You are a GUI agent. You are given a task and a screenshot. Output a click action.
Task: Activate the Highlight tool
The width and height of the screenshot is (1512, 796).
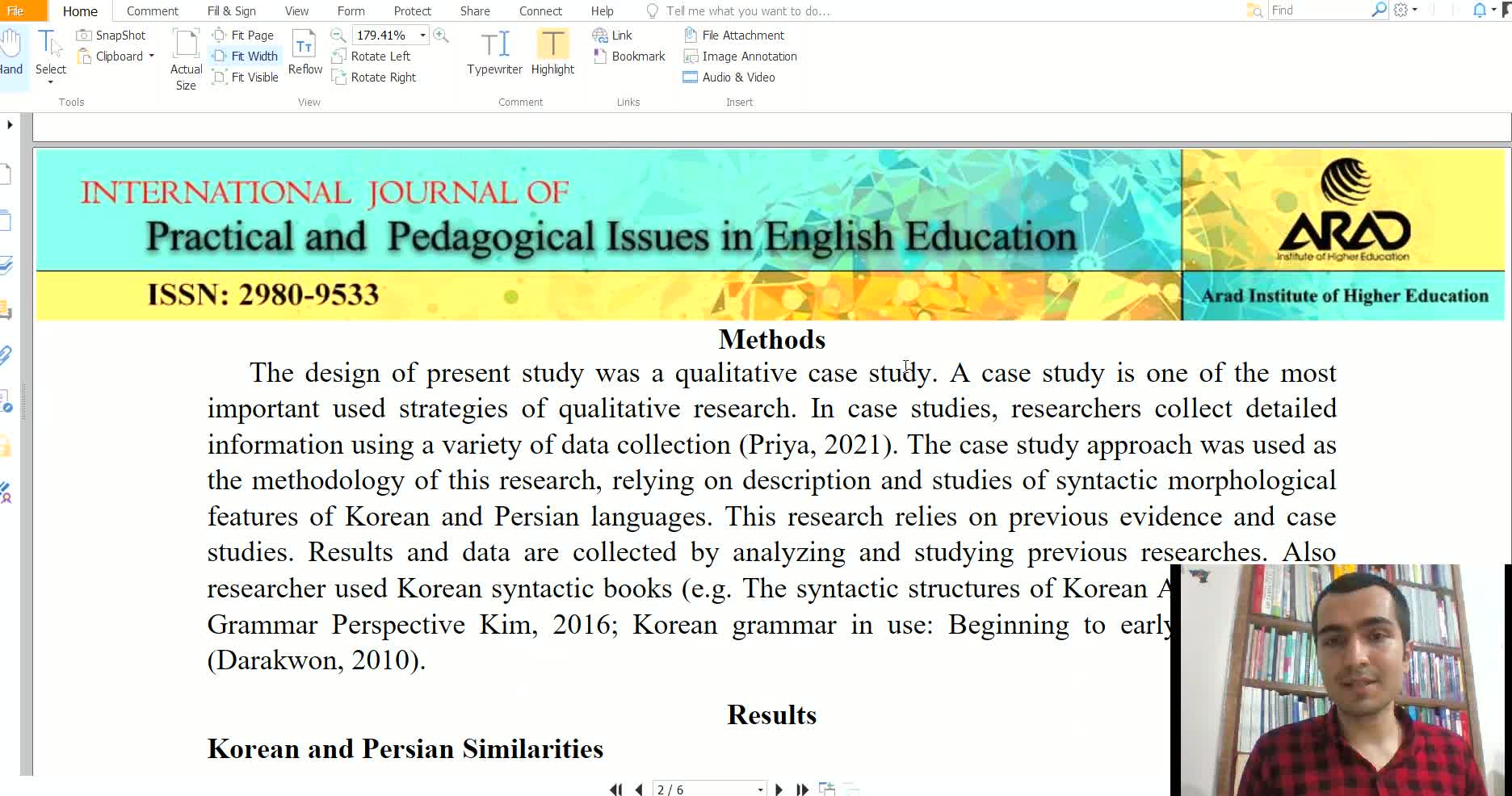(552, 52)
